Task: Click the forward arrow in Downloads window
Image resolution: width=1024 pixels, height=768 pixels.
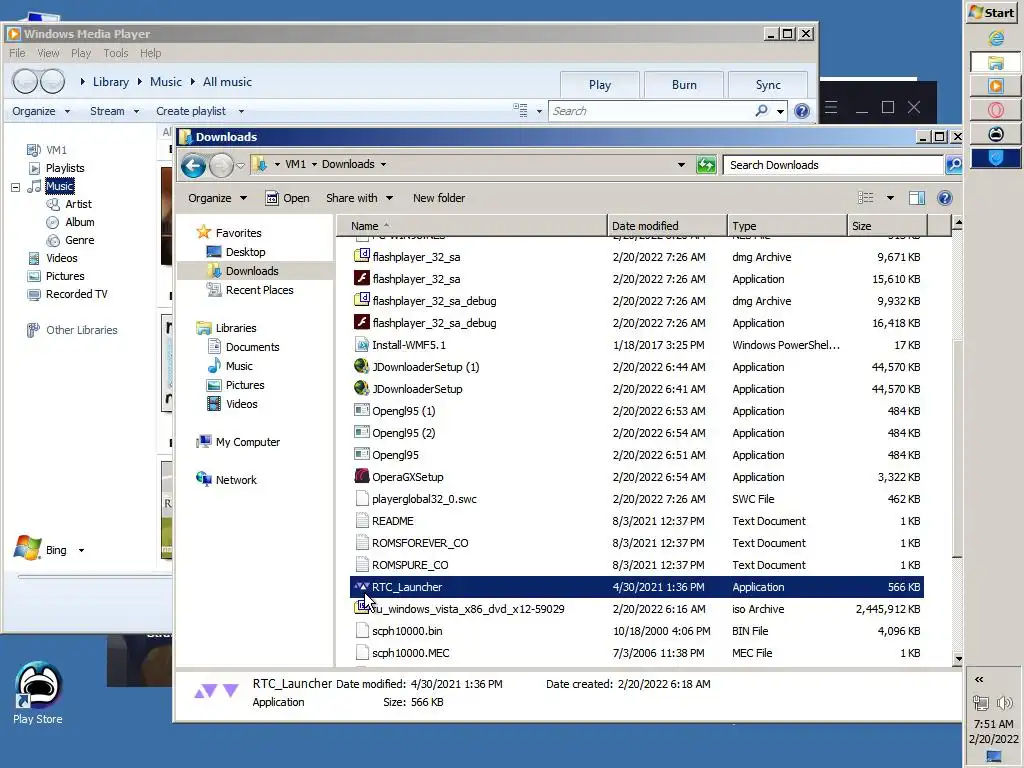Action: pyautogui.click(x=221, y=165)
